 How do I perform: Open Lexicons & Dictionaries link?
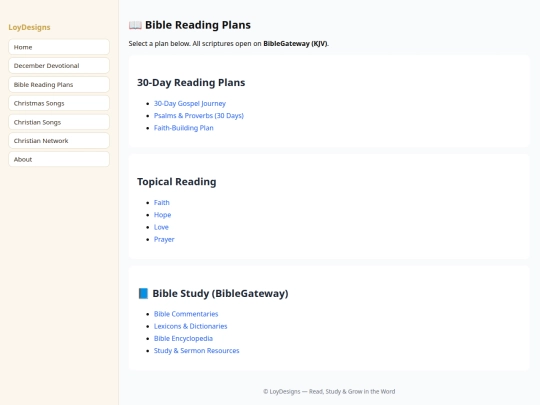pos(190,326)
